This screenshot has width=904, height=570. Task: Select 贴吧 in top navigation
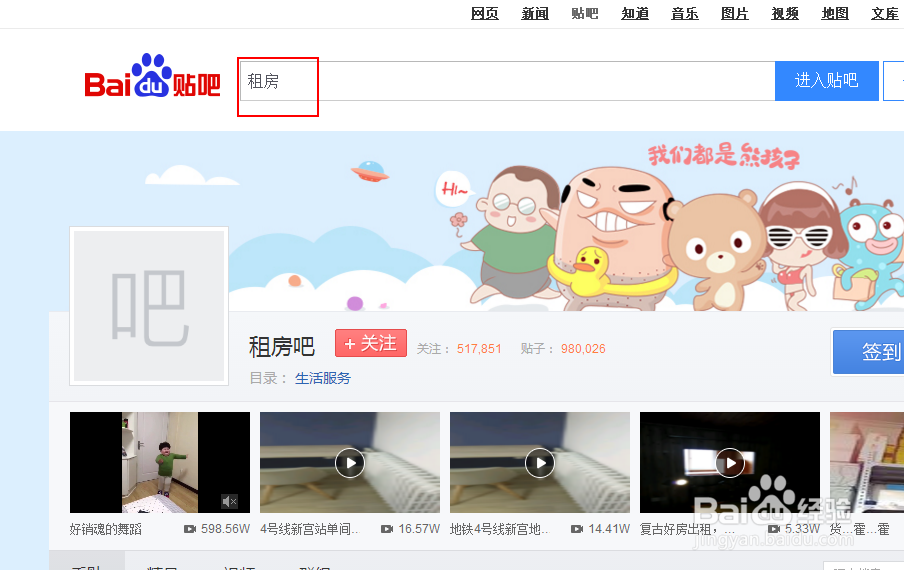[585, 13]
